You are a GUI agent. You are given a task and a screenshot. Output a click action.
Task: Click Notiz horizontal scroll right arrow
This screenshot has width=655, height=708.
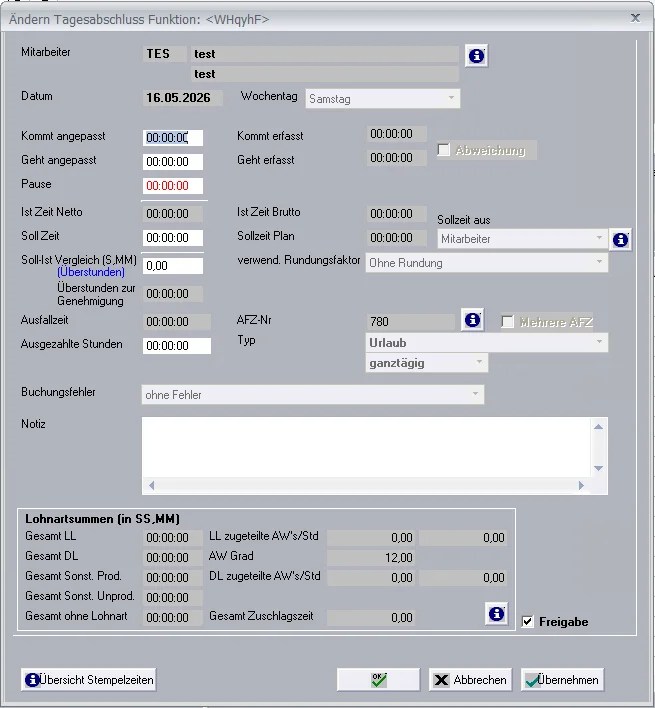[581, 485]
